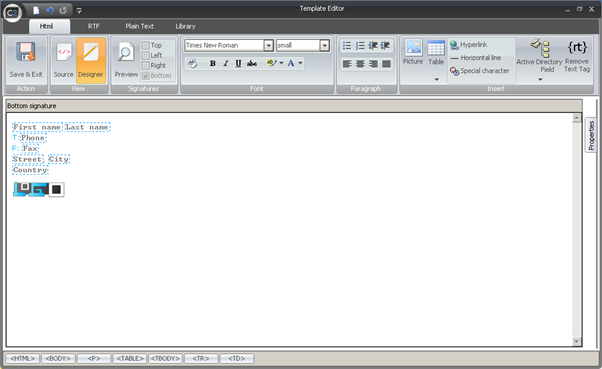The width and height of the screenshot is (602, 369).
Task: Insert a Picture
Action: tap(413, 52)
